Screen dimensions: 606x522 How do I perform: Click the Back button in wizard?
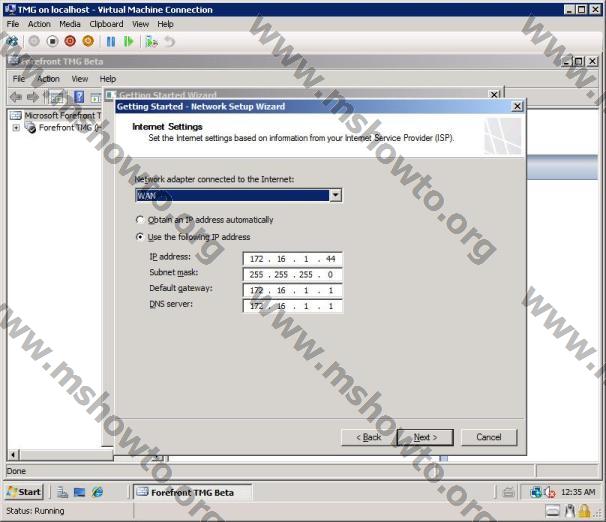369,437
